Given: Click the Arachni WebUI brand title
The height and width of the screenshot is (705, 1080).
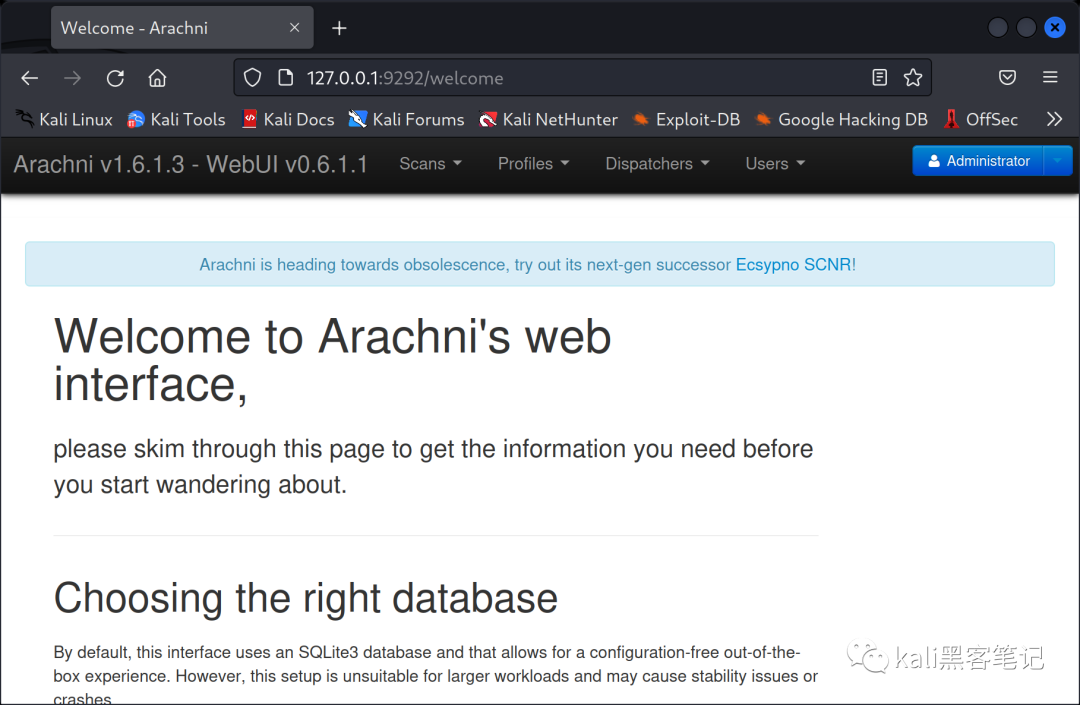Looking at the screenshot, I should 191,164.
